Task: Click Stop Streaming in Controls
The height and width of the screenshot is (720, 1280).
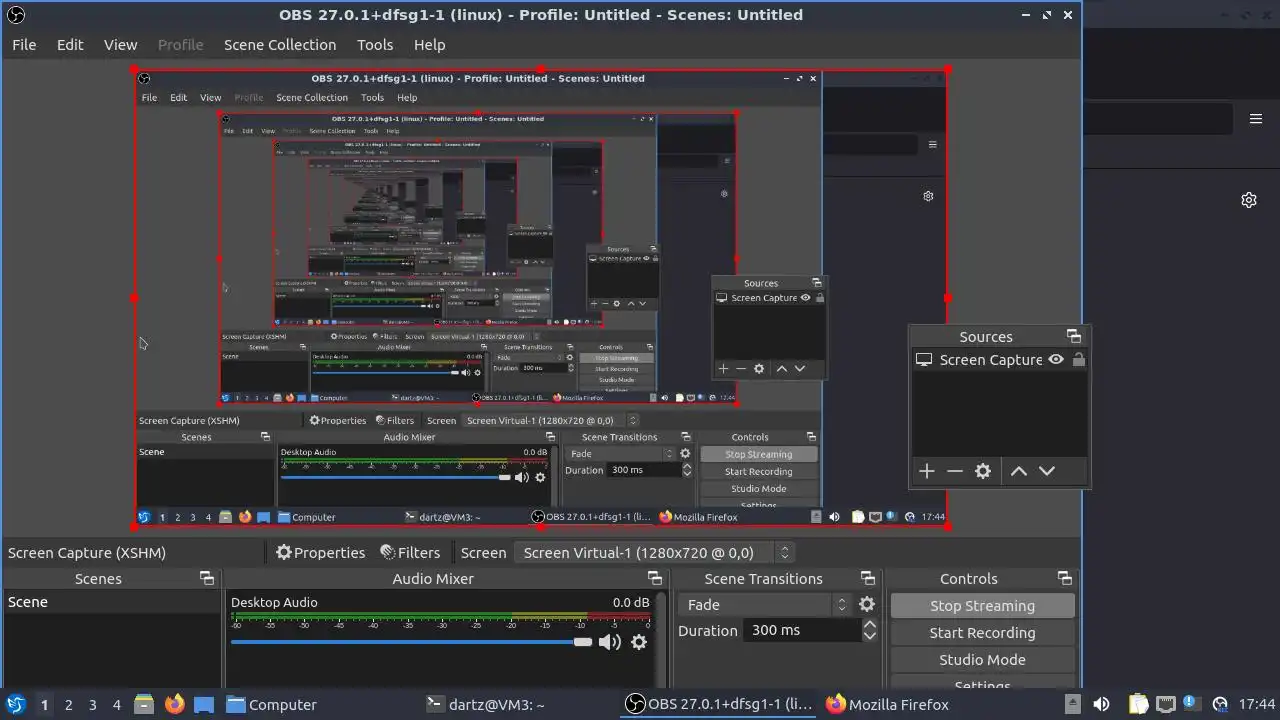Action: click(982, 606)
